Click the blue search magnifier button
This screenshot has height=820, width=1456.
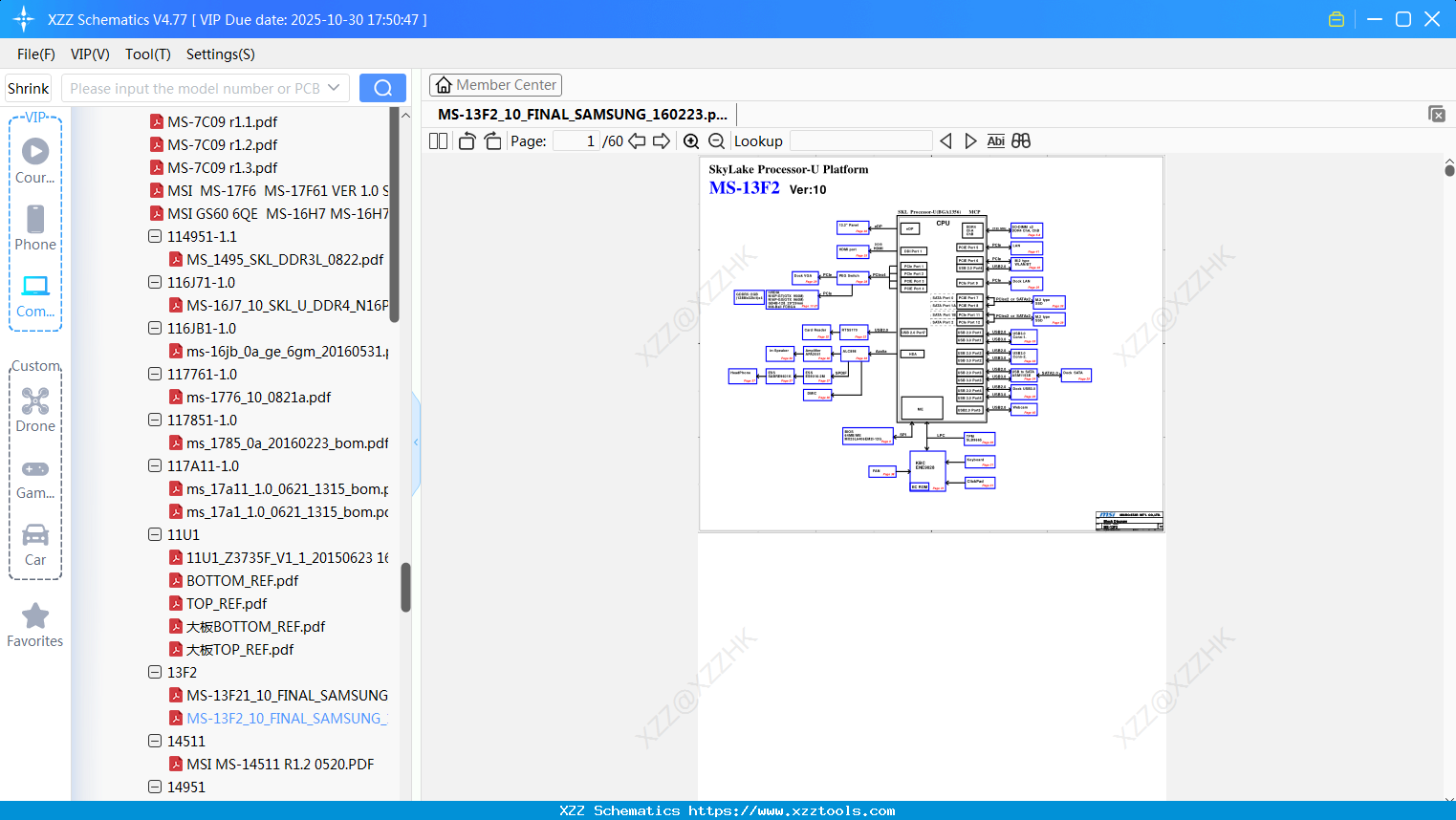(382, 88)
